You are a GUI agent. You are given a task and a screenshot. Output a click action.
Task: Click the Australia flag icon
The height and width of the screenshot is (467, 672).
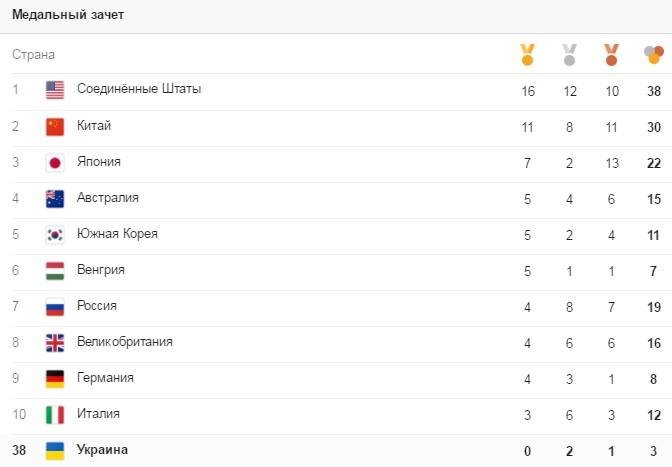point(55,198)
